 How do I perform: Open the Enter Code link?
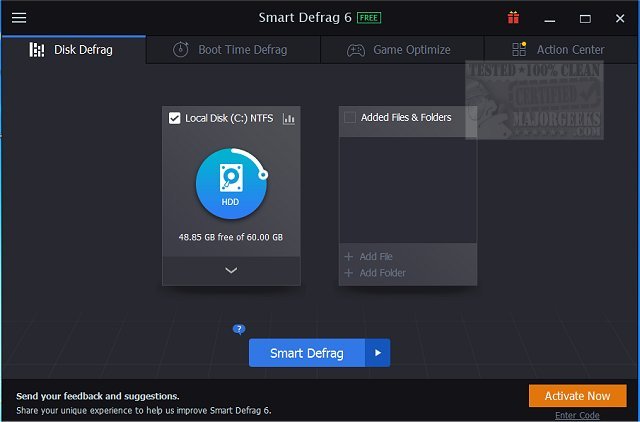[578, 415]
